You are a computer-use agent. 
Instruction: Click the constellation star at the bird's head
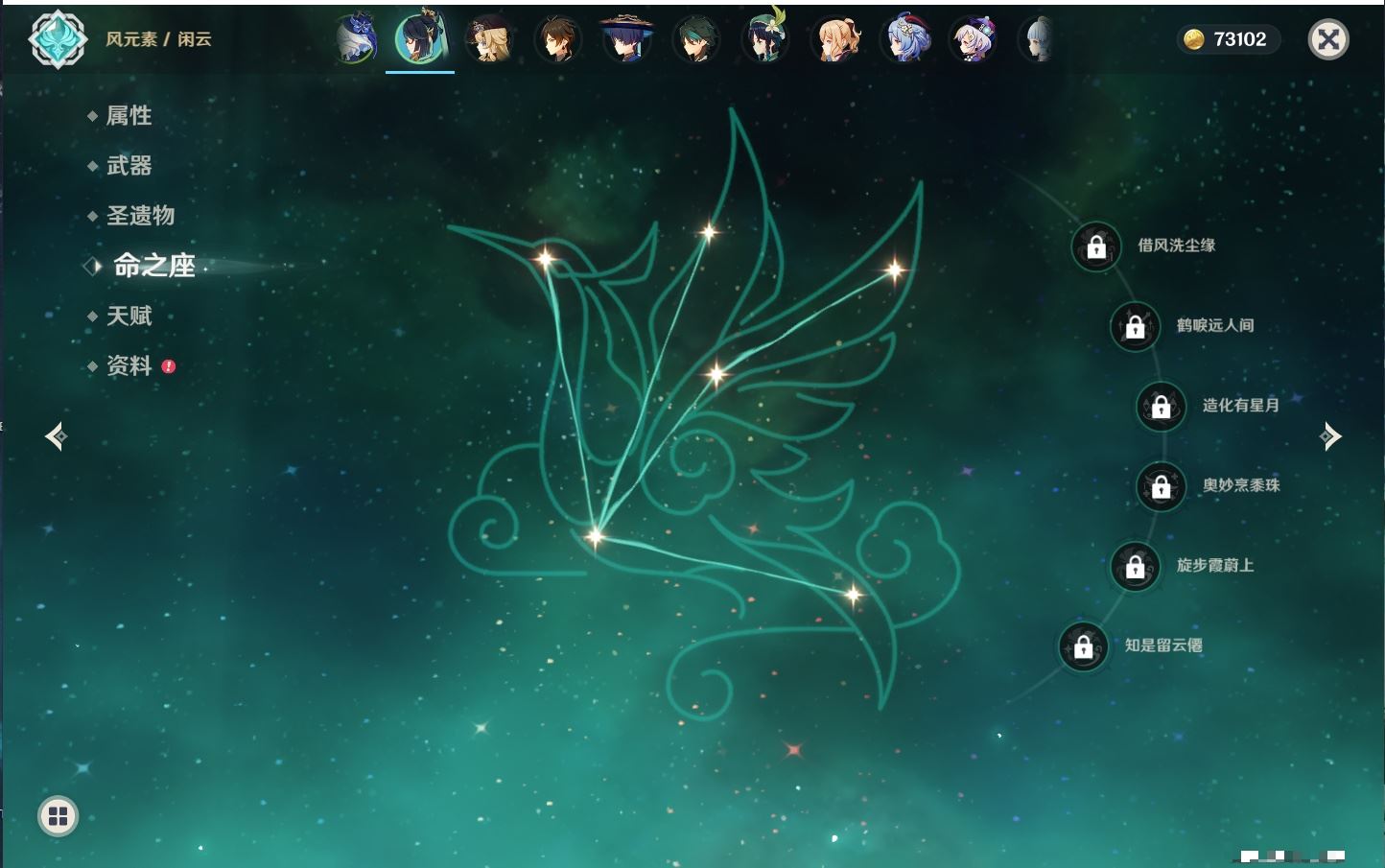tap(545, 258)
